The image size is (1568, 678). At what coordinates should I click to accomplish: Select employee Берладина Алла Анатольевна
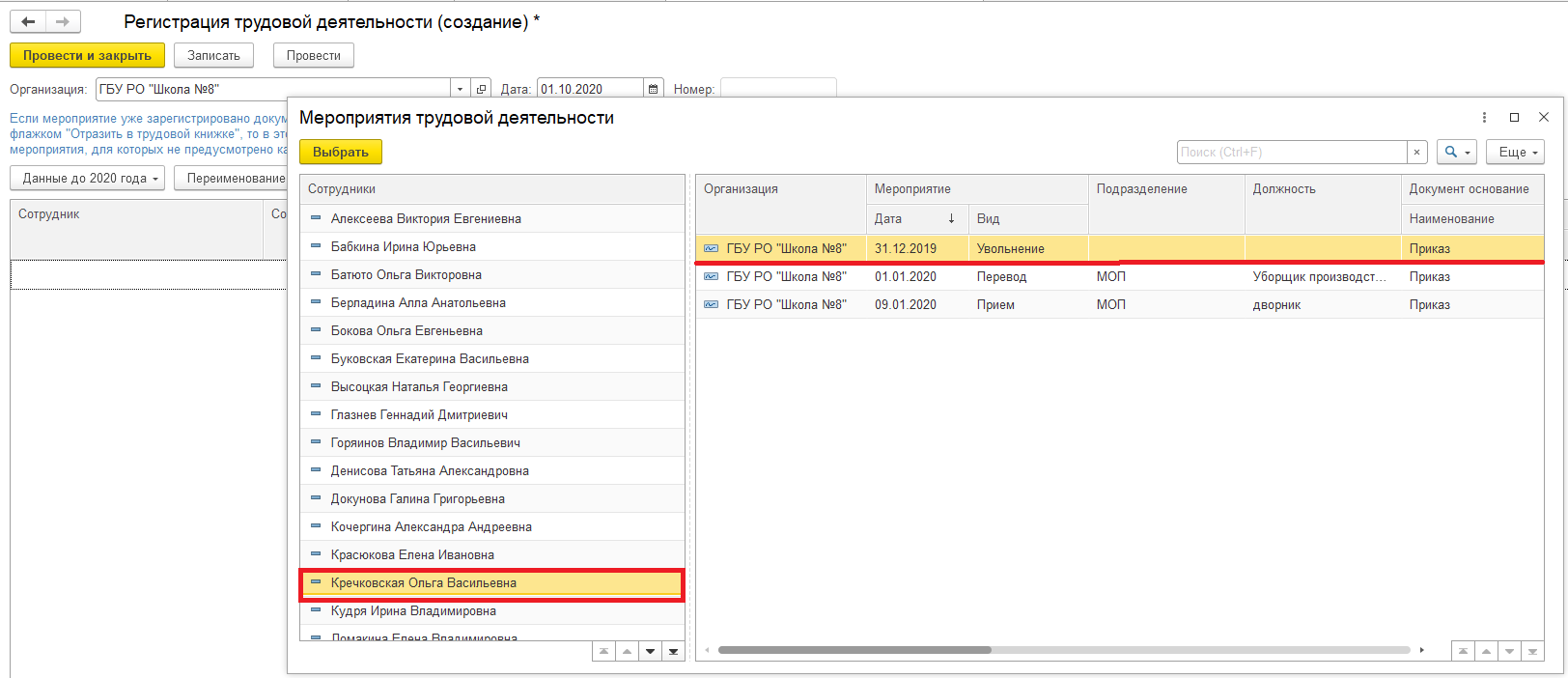coord(492,302)
